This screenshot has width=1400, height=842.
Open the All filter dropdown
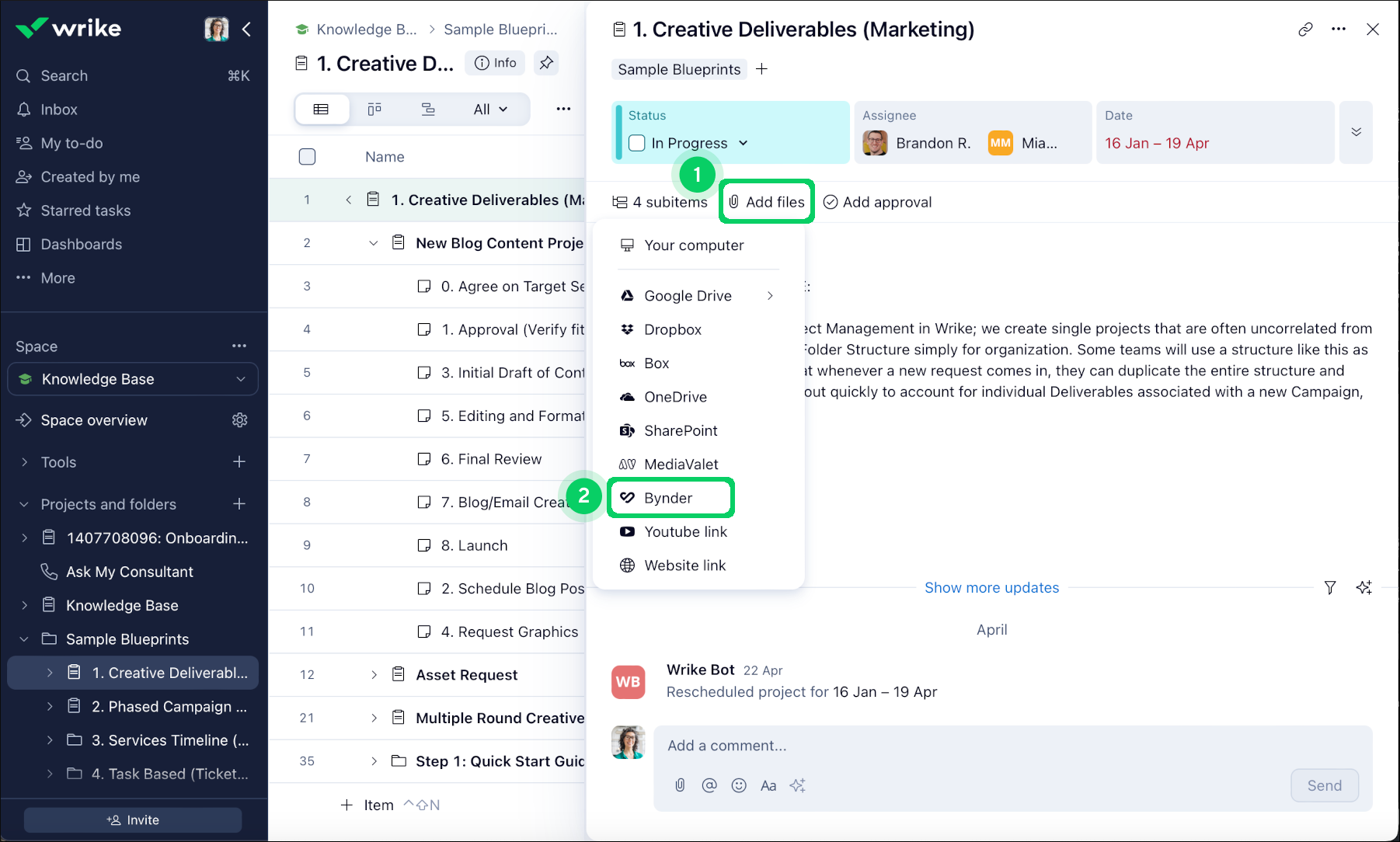point(490,110)
